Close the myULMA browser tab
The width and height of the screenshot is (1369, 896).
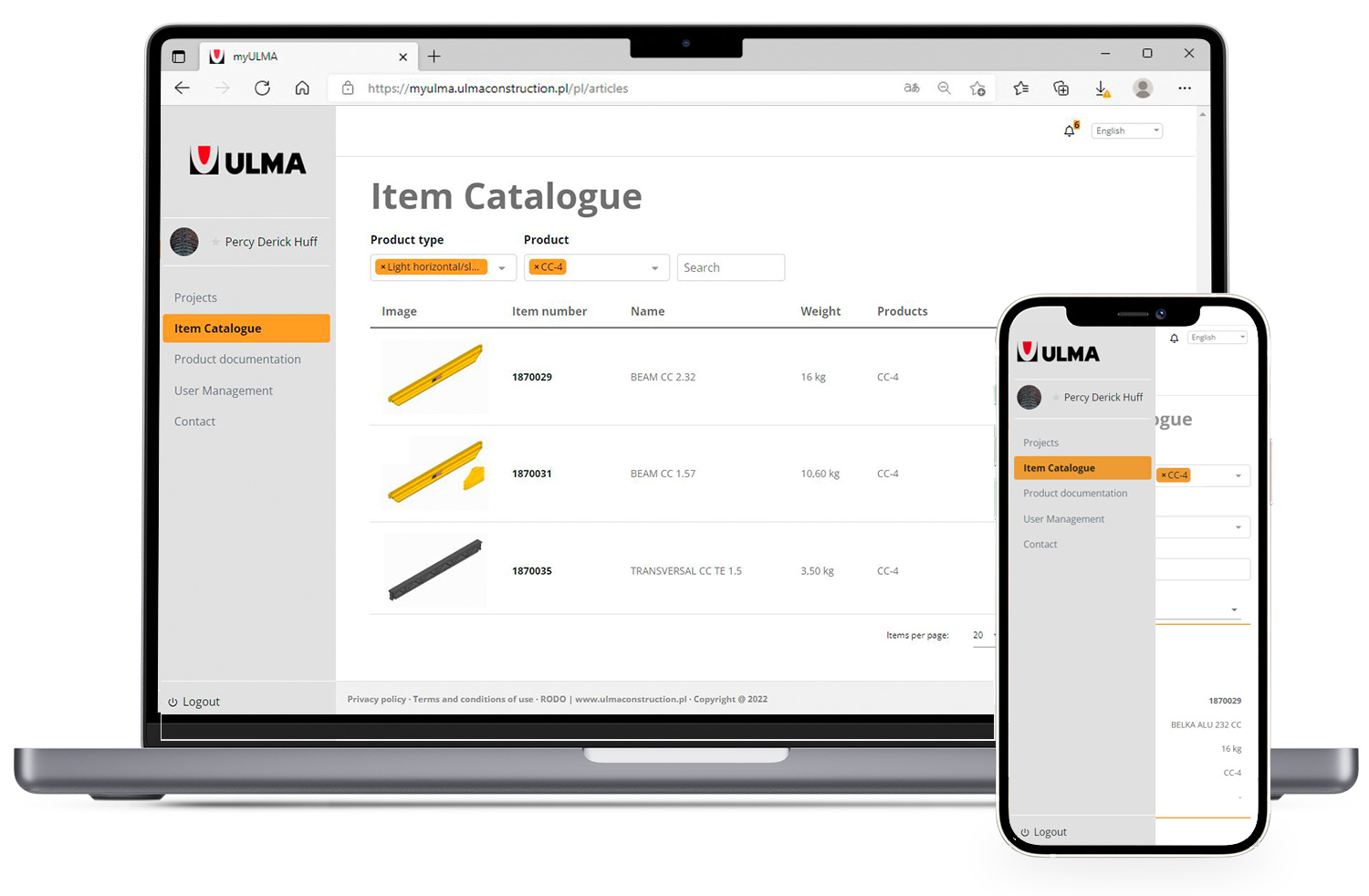pyautogui.click(x=402, y=57)
